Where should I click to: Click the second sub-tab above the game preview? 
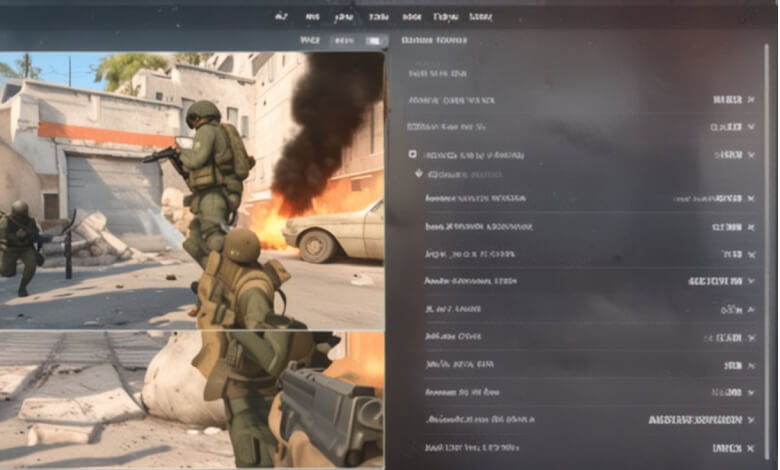344,40
